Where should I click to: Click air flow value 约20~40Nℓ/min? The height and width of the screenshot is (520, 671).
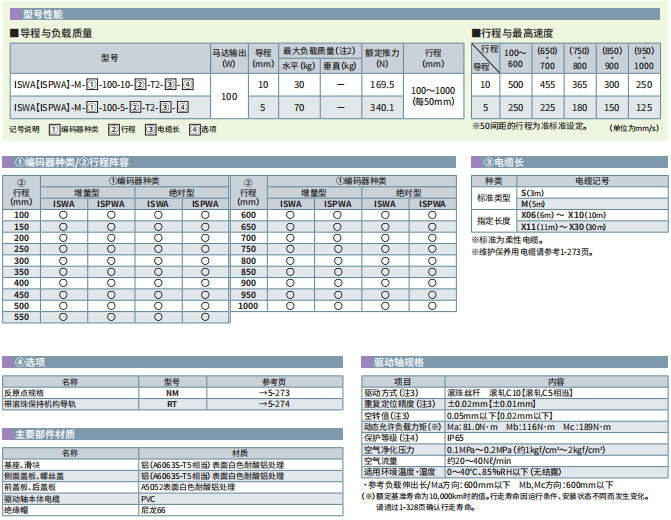point(479,461)
